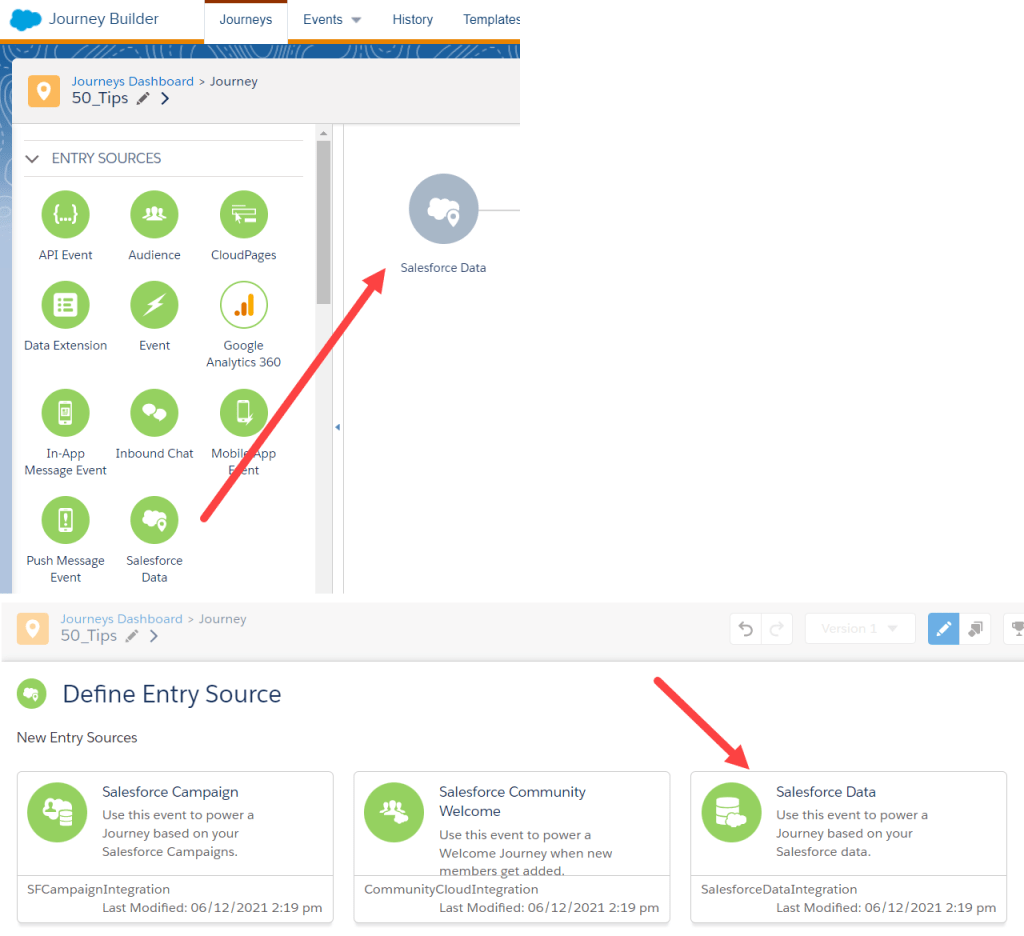The height and width of the screenshot is (936, 1024).
Task: Click the blue pencil edit mode button
Action: point(943,629)
